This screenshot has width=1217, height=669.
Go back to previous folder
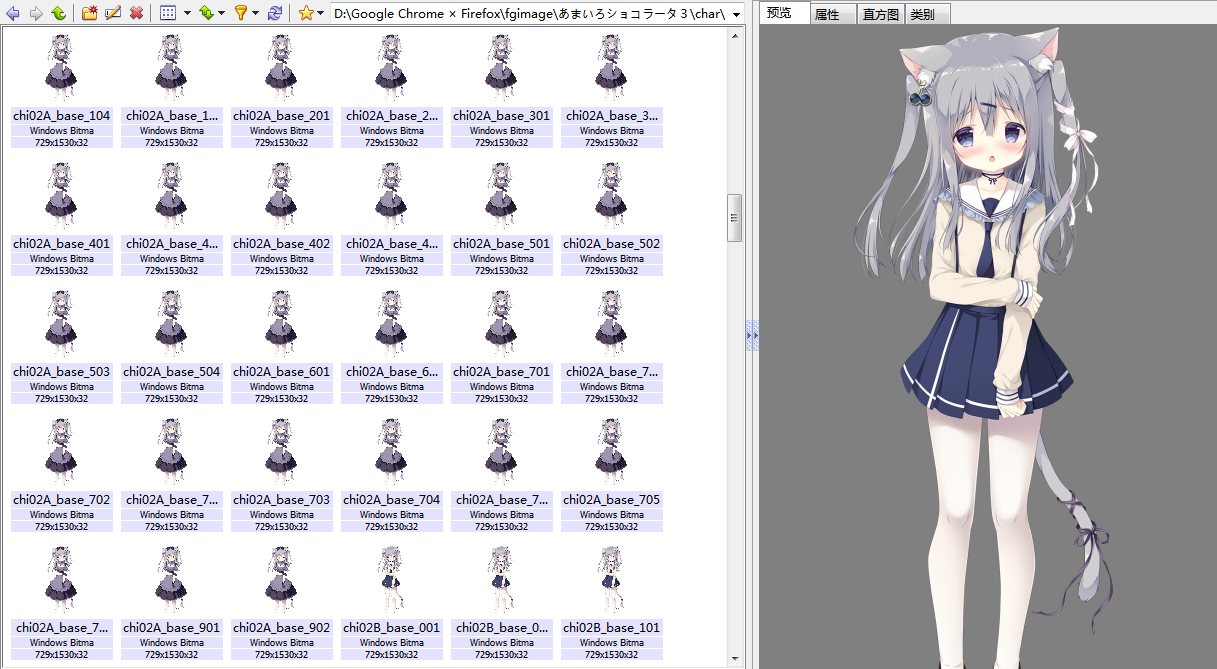tap(13, 13)
